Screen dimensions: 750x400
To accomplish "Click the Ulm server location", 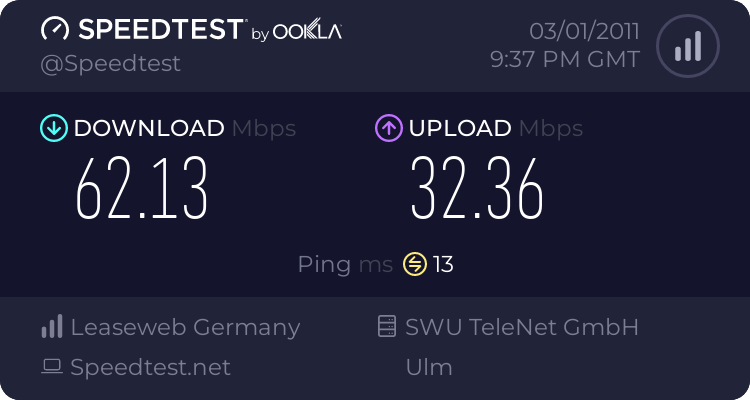I will click(x=428, y=367).
